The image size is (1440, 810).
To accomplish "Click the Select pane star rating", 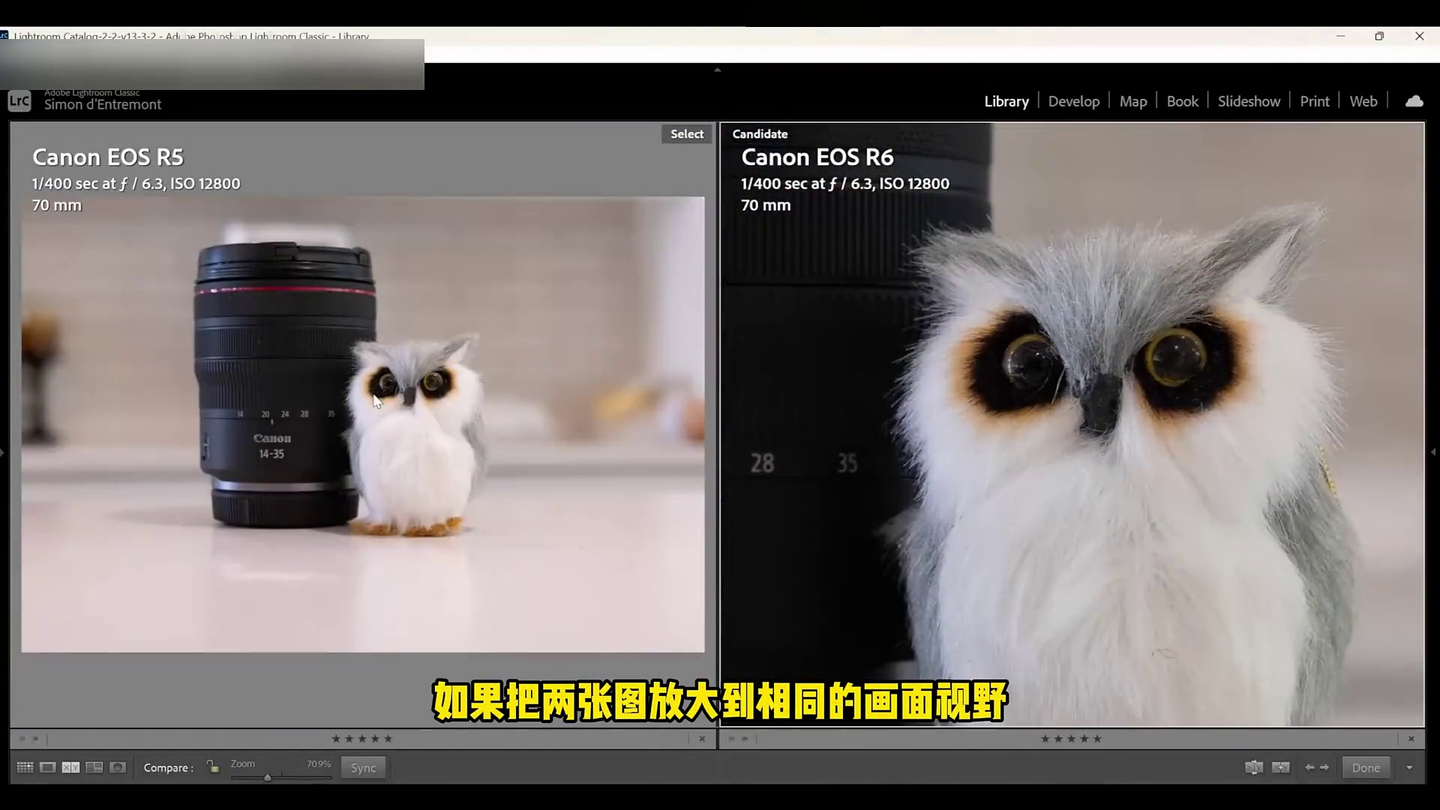I will point(362,739).
